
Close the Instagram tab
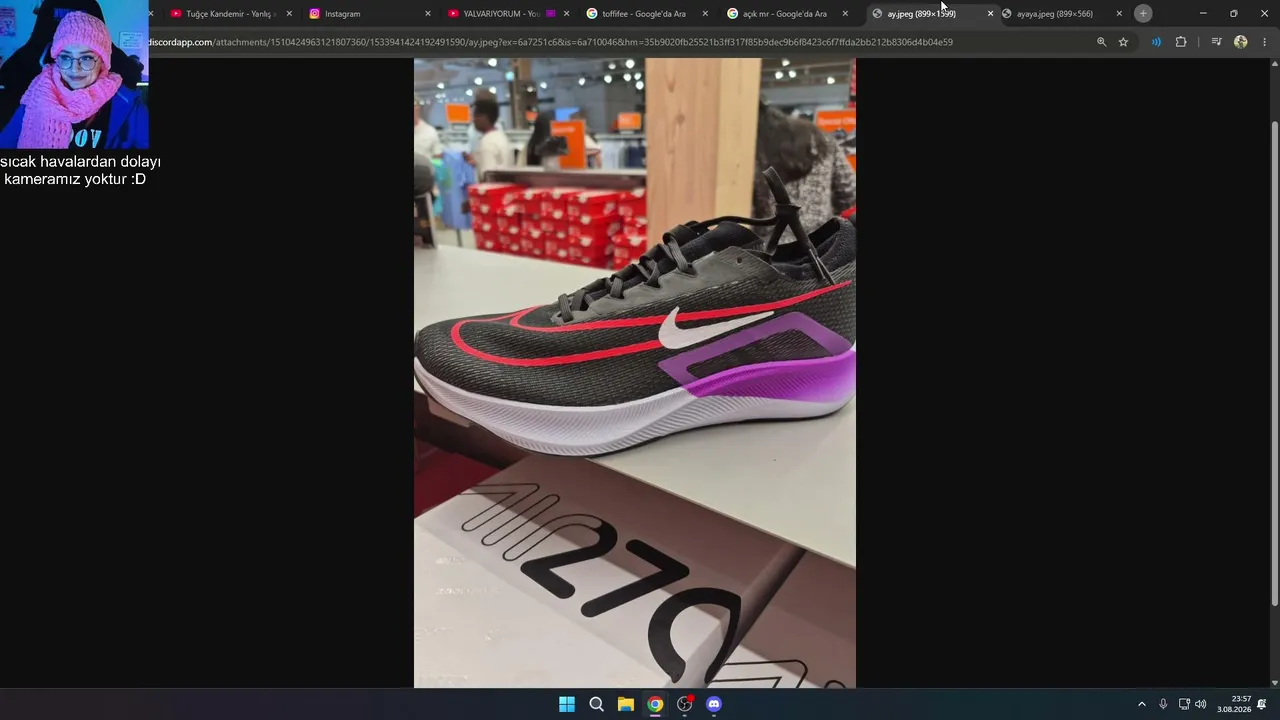(428, 14)
